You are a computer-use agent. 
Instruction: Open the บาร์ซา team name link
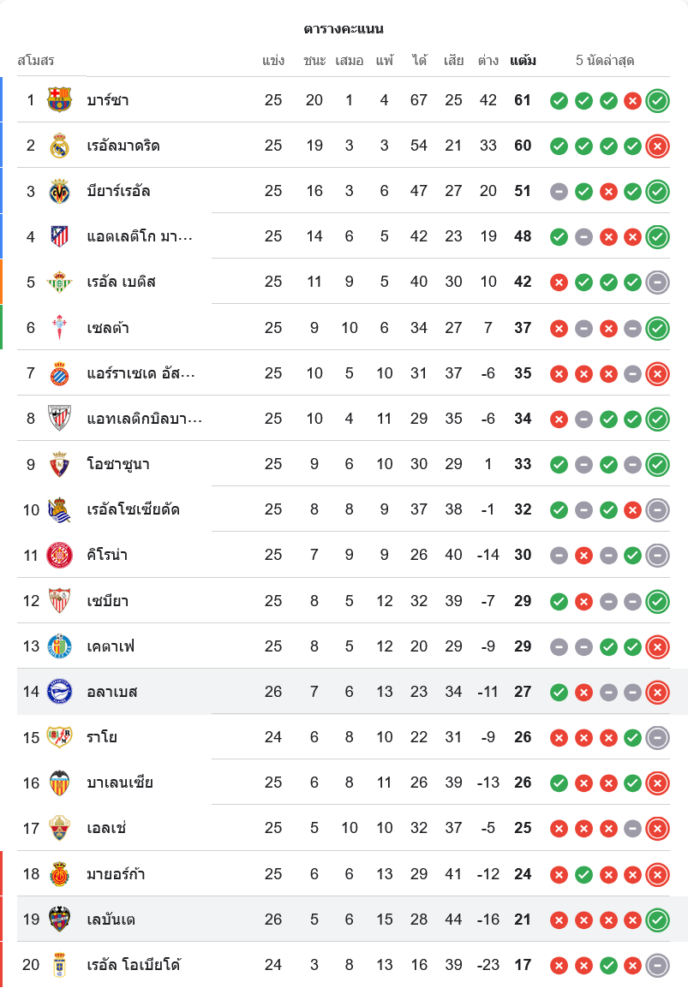108,100
